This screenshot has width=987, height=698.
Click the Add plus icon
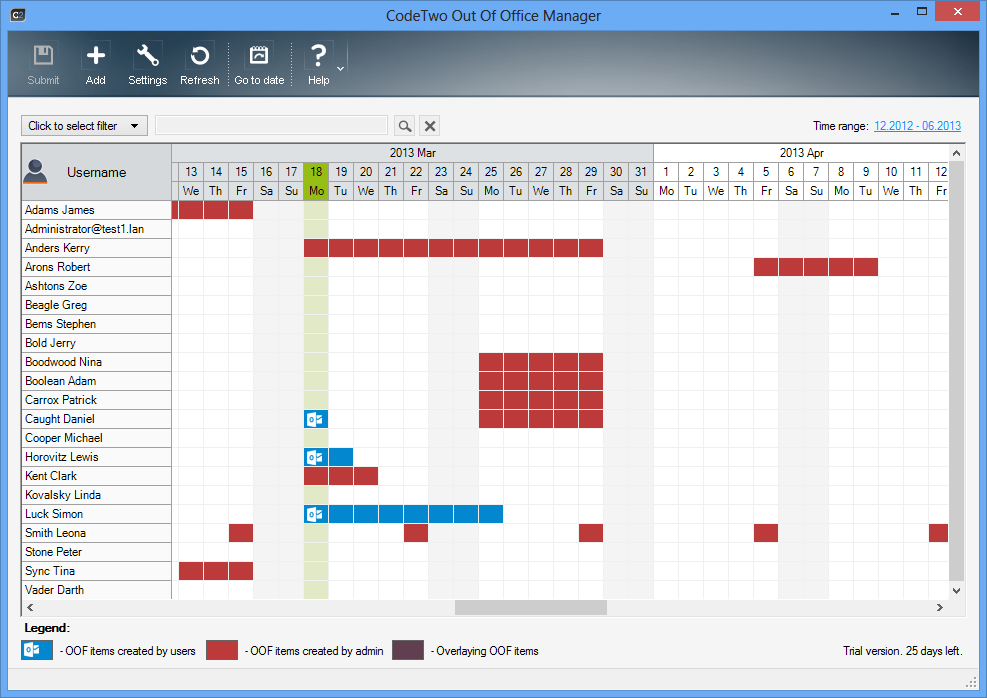point(96,55)
